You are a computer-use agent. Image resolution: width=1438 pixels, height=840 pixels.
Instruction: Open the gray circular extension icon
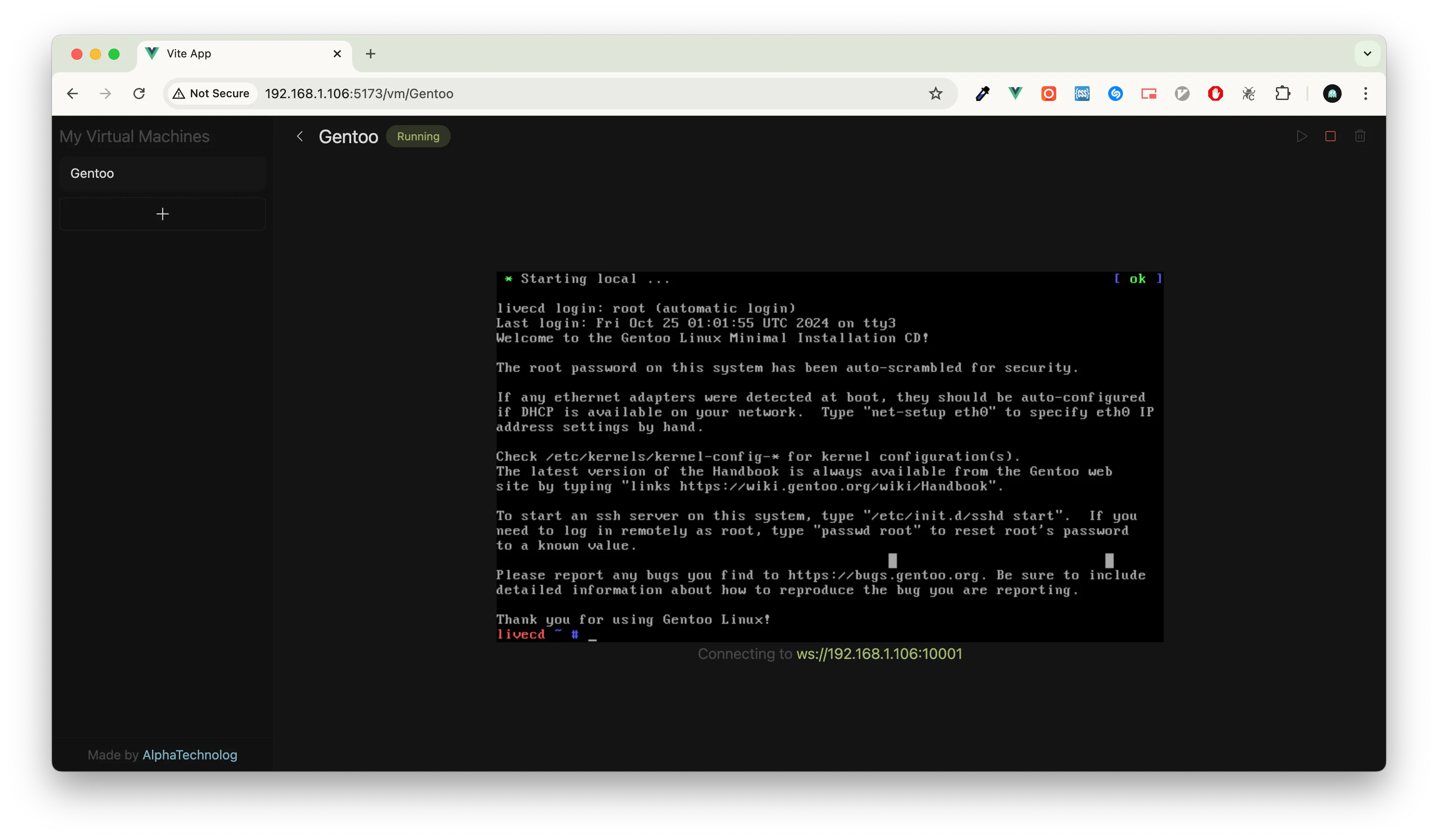click(x=1182, y=94)
